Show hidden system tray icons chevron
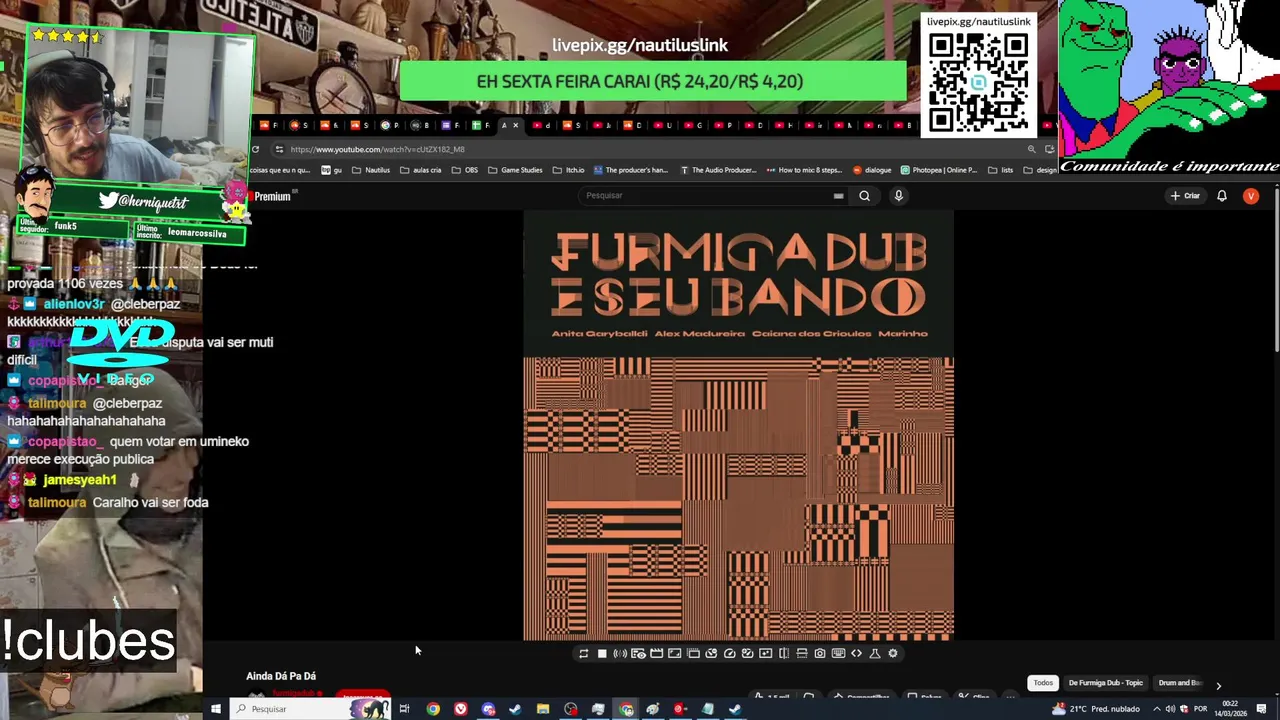Image resolution: width=1280 pixels, height=720 pixels. pyautogui.click(x=1157, y=709)
